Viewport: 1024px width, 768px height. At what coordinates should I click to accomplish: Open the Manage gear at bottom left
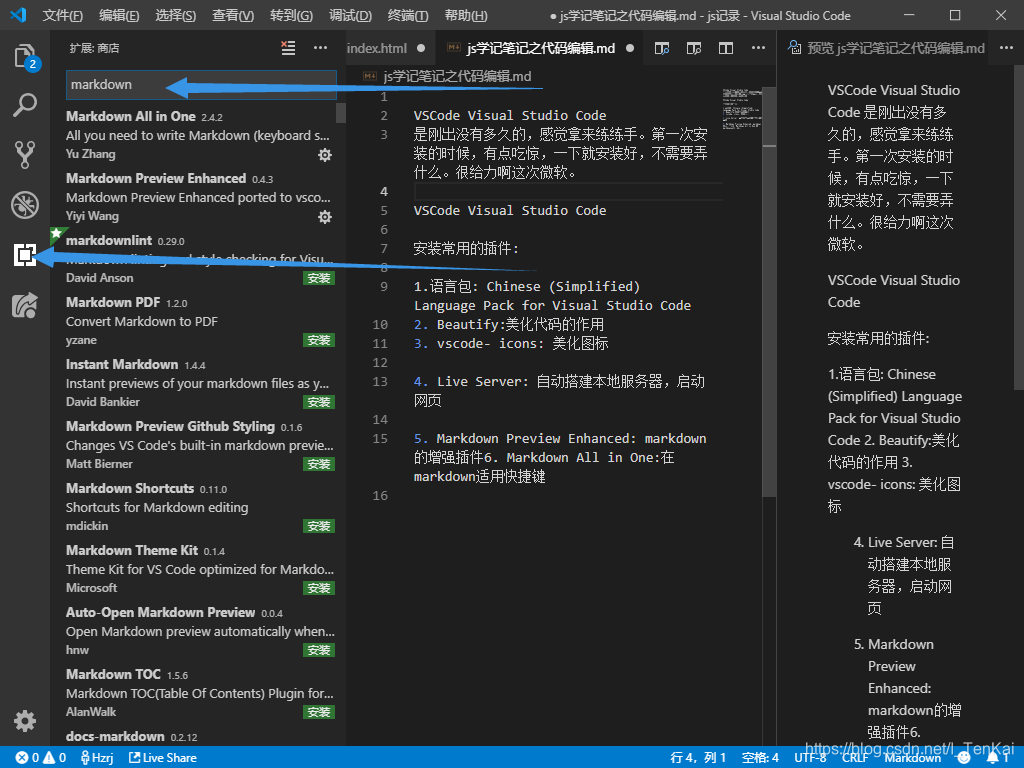25,721
